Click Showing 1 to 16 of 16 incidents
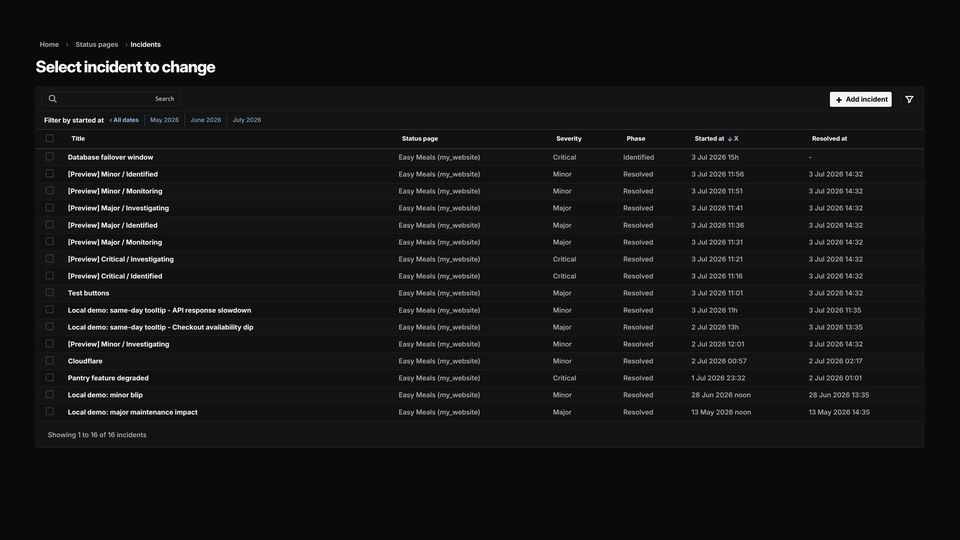The width and height of the screenshot is (960, 540). point(97,435)
